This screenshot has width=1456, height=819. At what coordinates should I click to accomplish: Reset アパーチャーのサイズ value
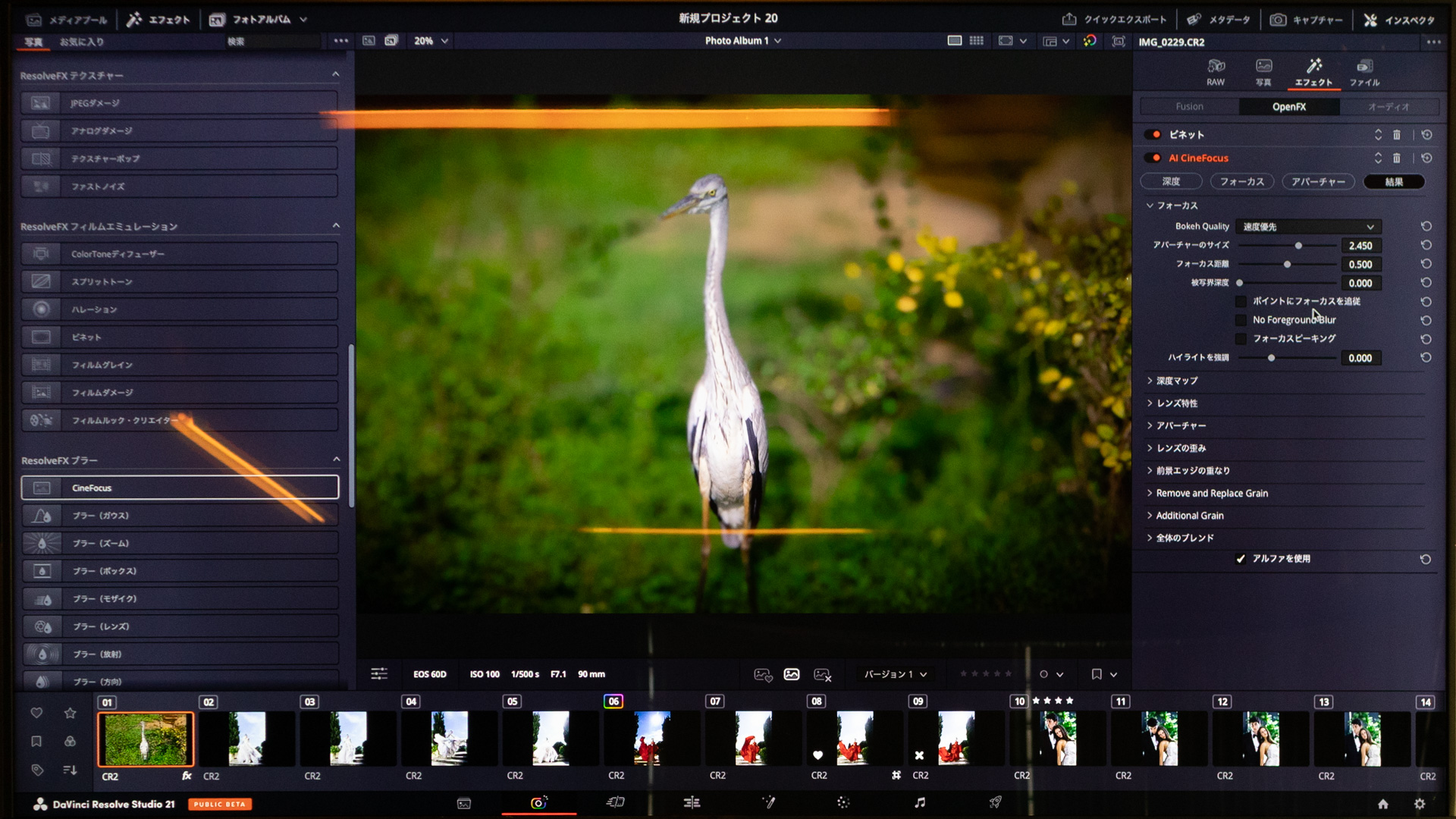(1426, 246)
